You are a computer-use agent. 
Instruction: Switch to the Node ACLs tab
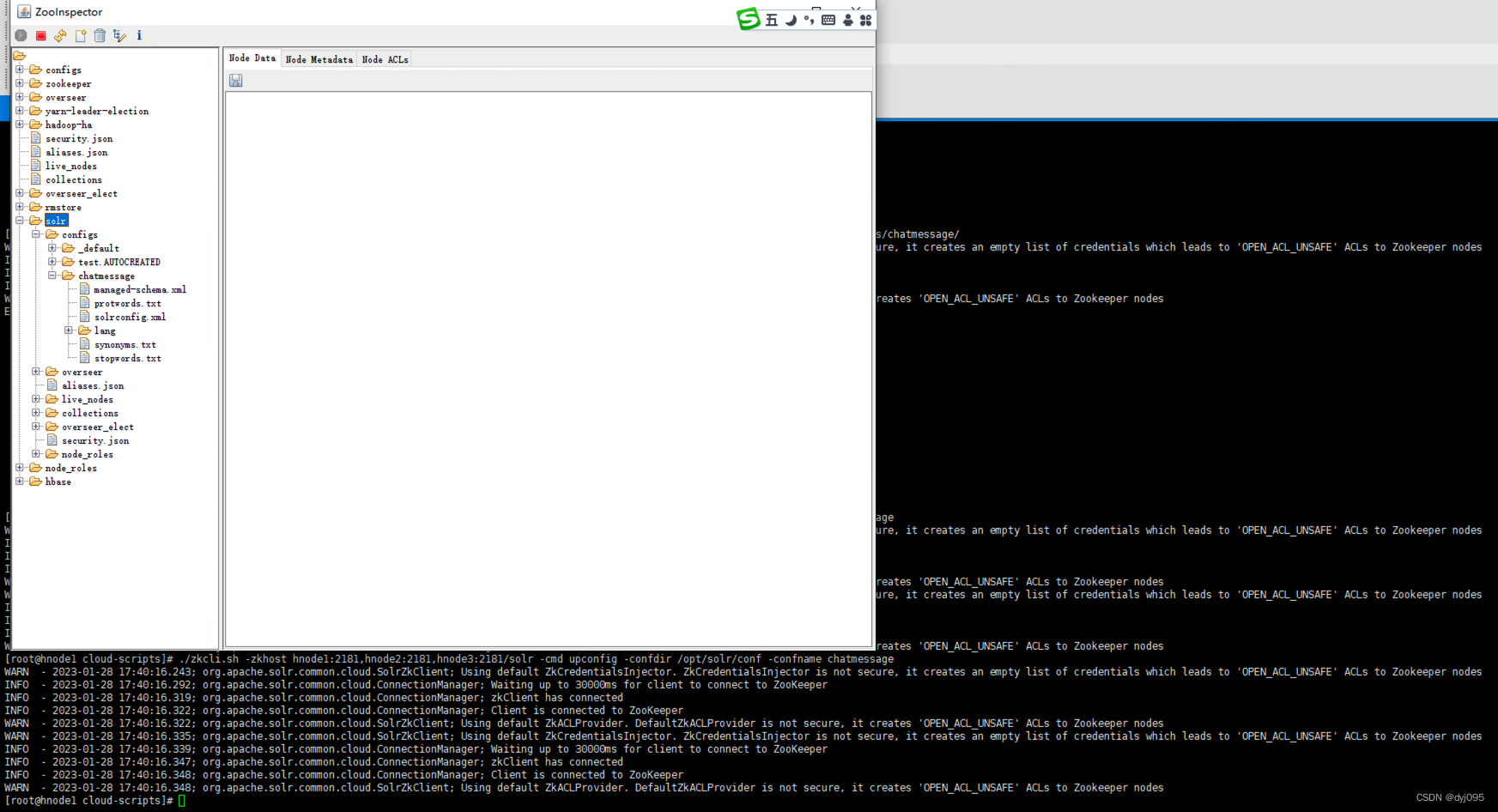[385, 59]
